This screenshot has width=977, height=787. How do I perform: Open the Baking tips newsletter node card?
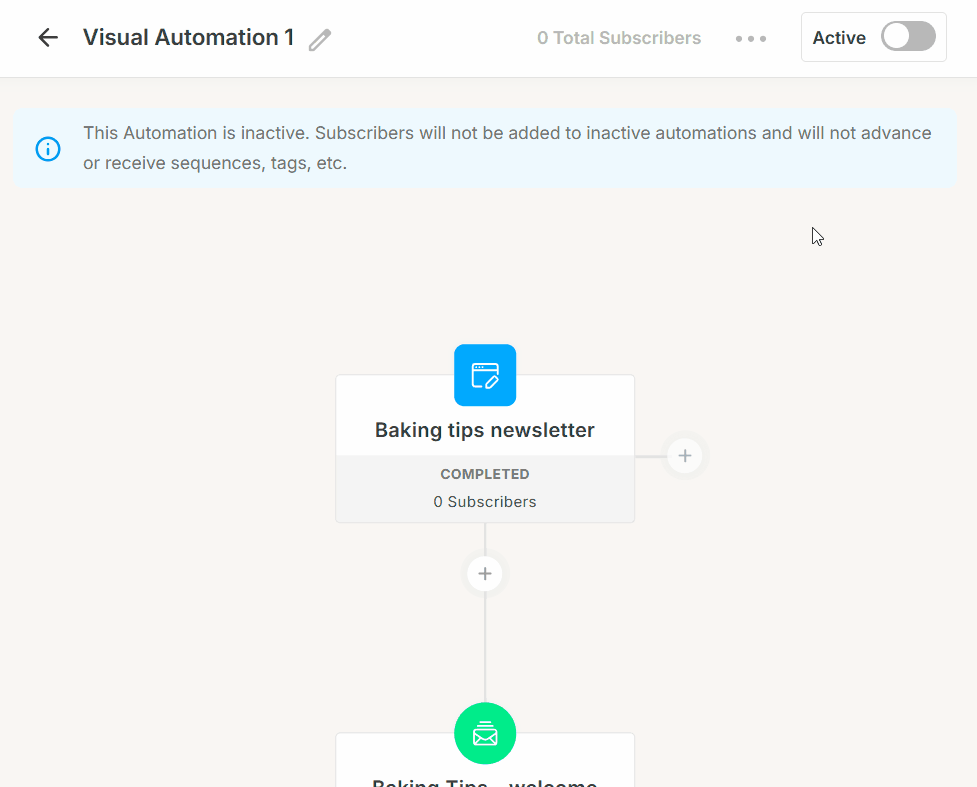pos(485,430)
